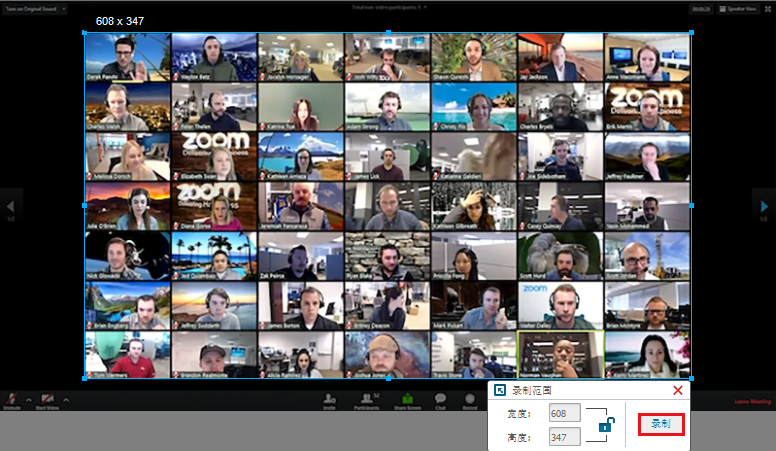Expand the arrow next to Unmute
Screen dimensions: 776x451
pyautogui.click(x=29, y=400)
